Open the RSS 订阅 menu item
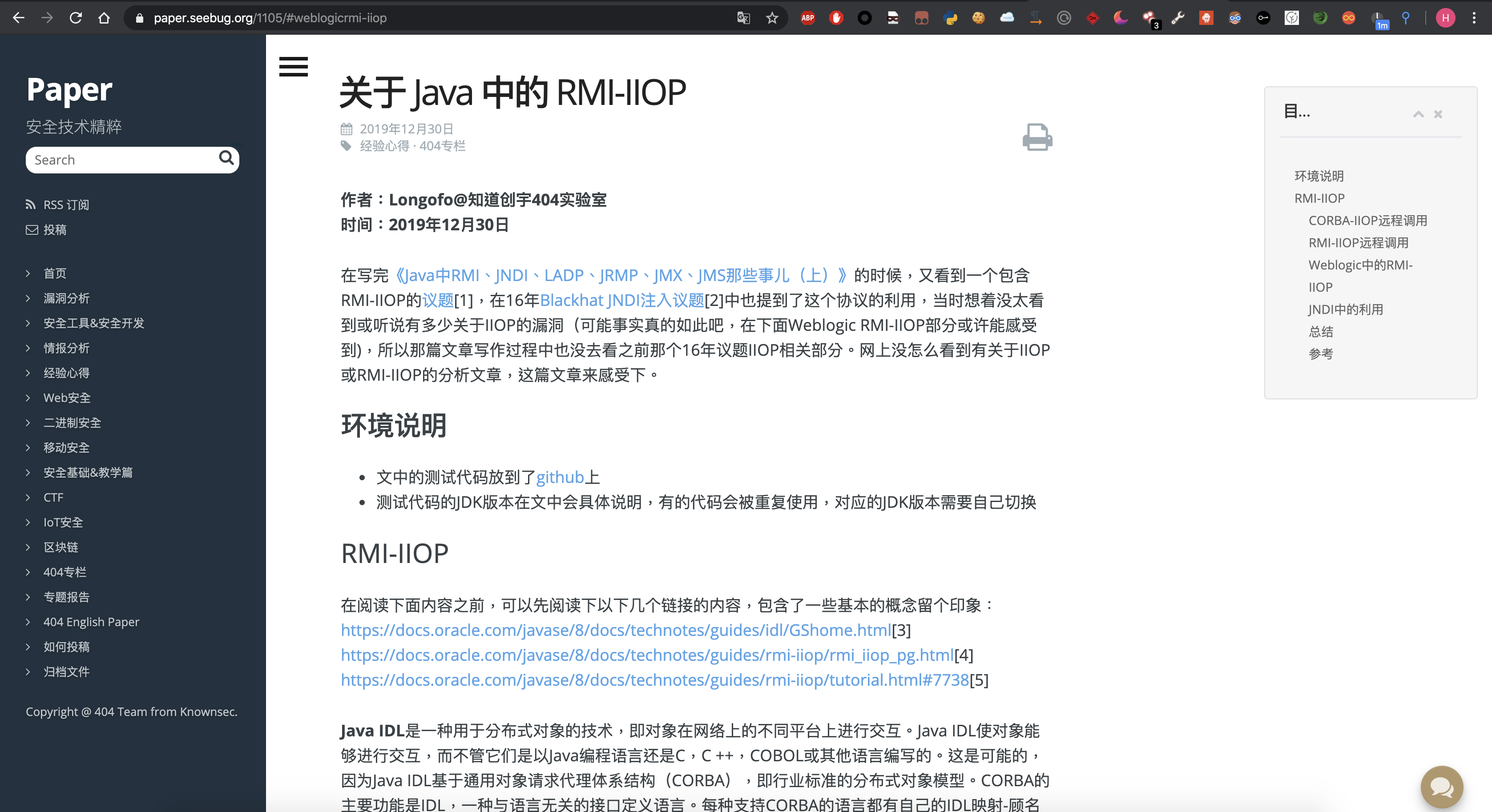The image size is (1492, 812). [65, 205]
